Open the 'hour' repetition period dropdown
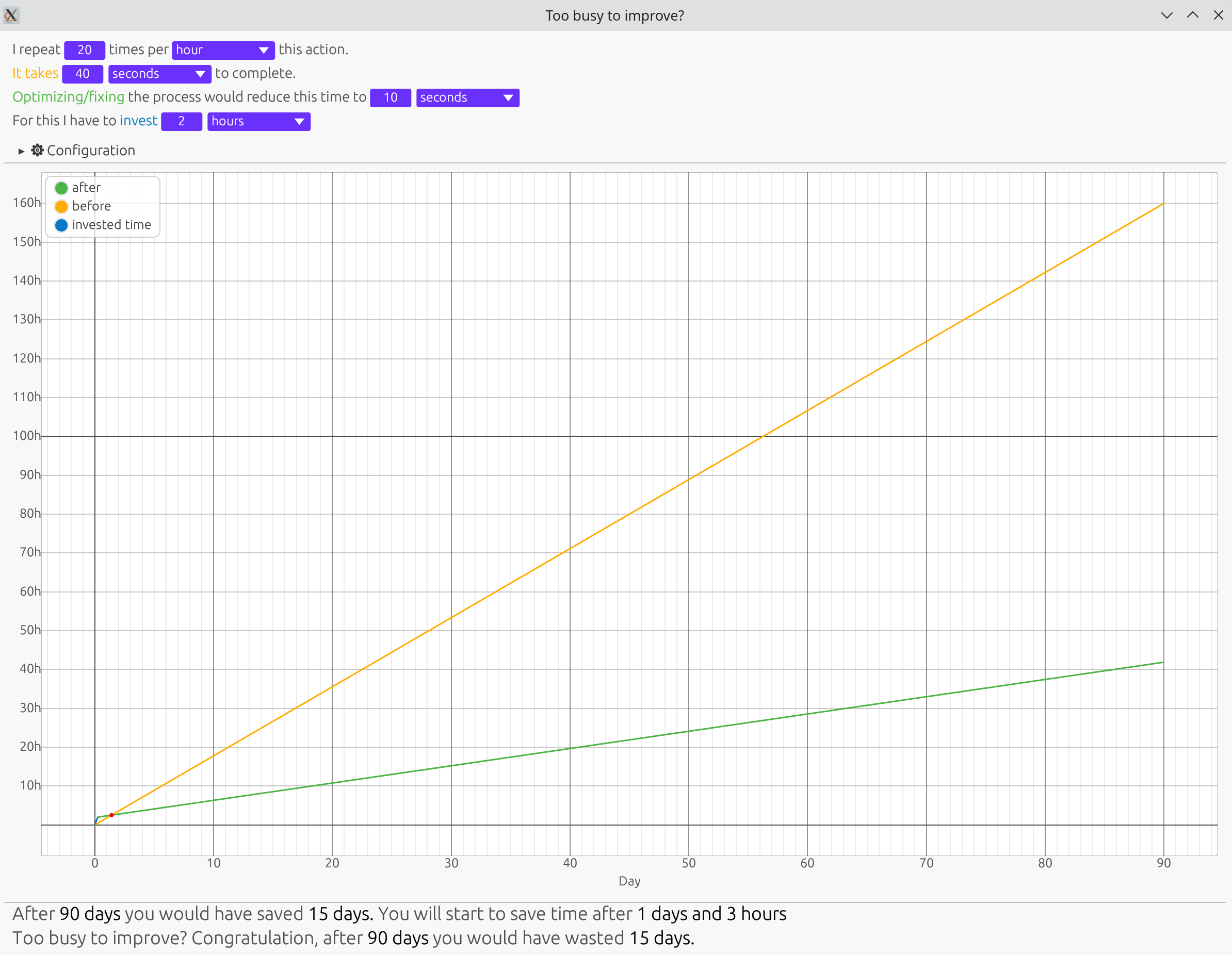This screenshot has width=1232, height=955. pyautogui.click(x=223, y=50)
